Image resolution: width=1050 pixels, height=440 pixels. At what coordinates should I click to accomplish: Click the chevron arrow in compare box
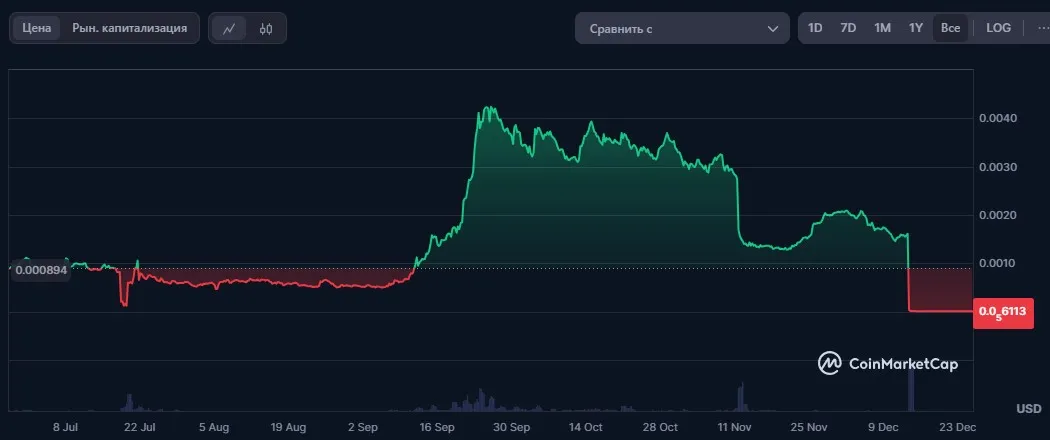(x=773, y=29)
